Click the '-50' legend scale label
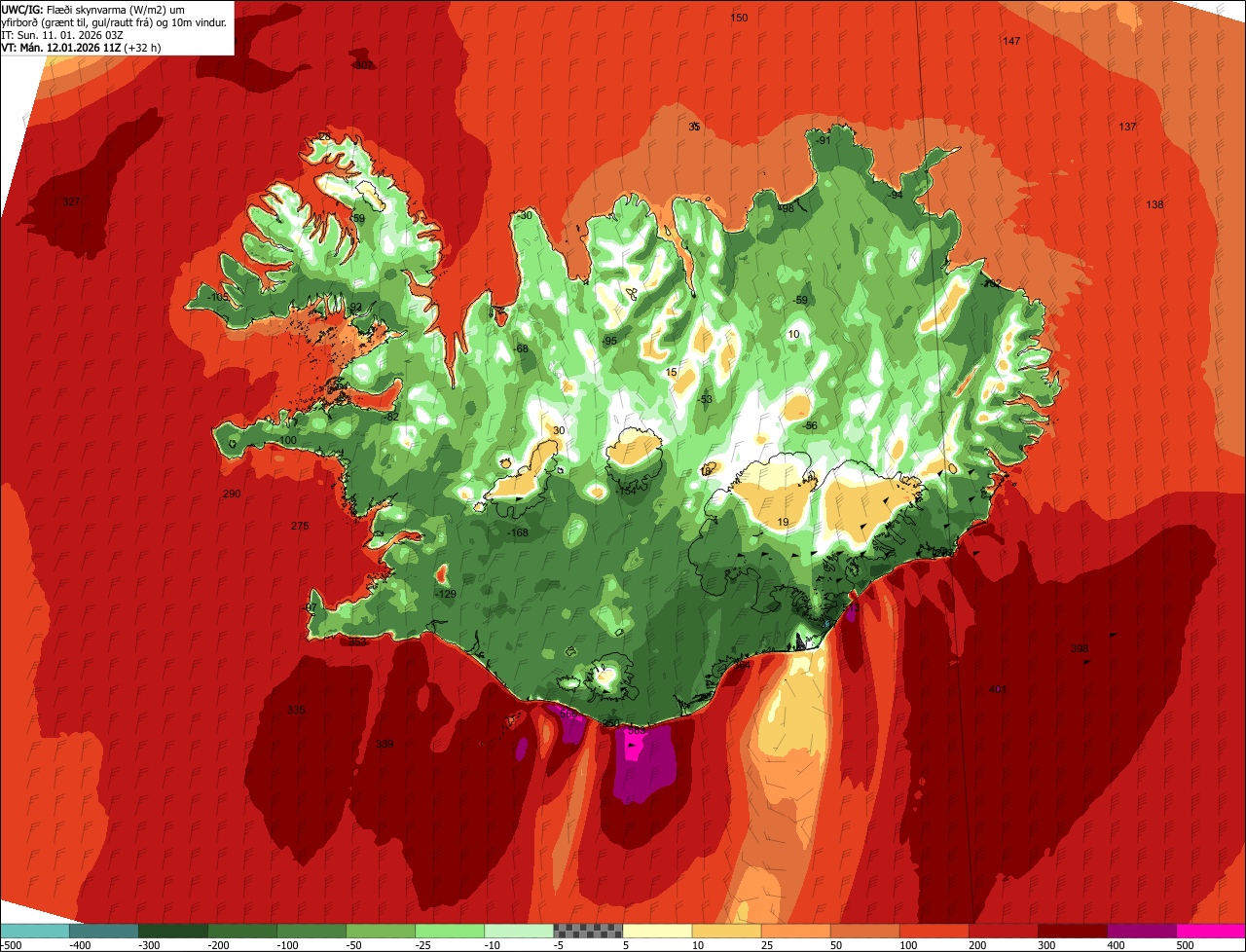 [355, 945]
